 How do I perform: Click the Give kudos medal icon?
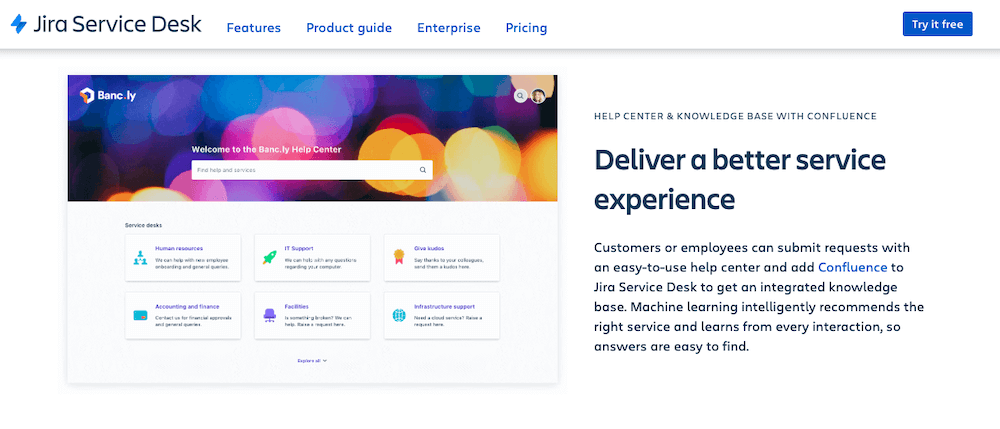point(398,257)
